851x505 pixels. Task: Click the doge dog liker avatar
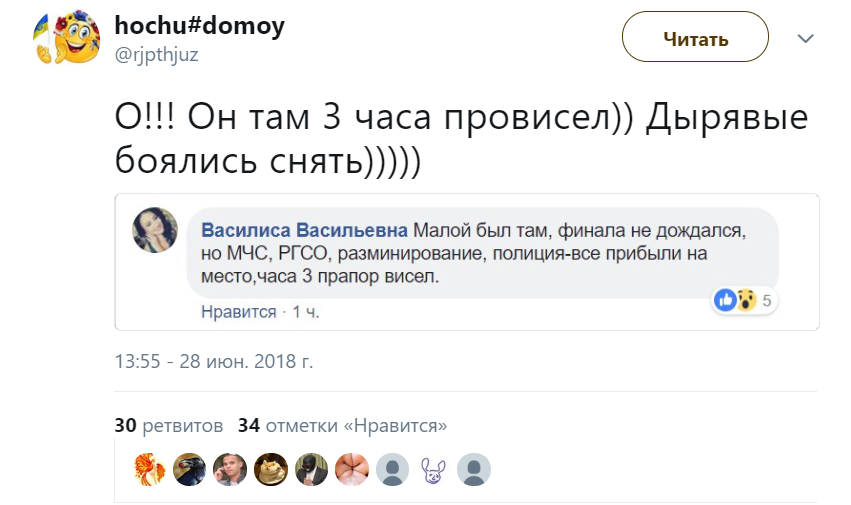(271, 468)
